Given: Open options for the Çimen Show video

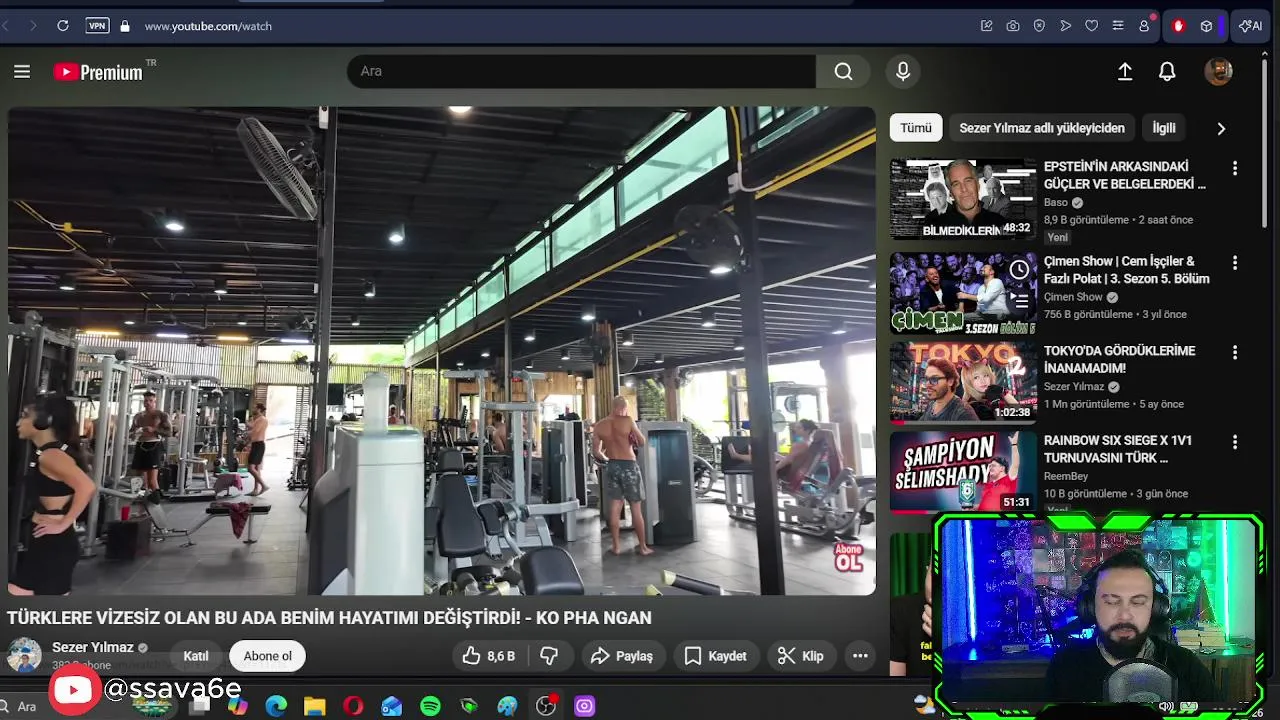Looking at the screenshot, I should pos(1235,263).
